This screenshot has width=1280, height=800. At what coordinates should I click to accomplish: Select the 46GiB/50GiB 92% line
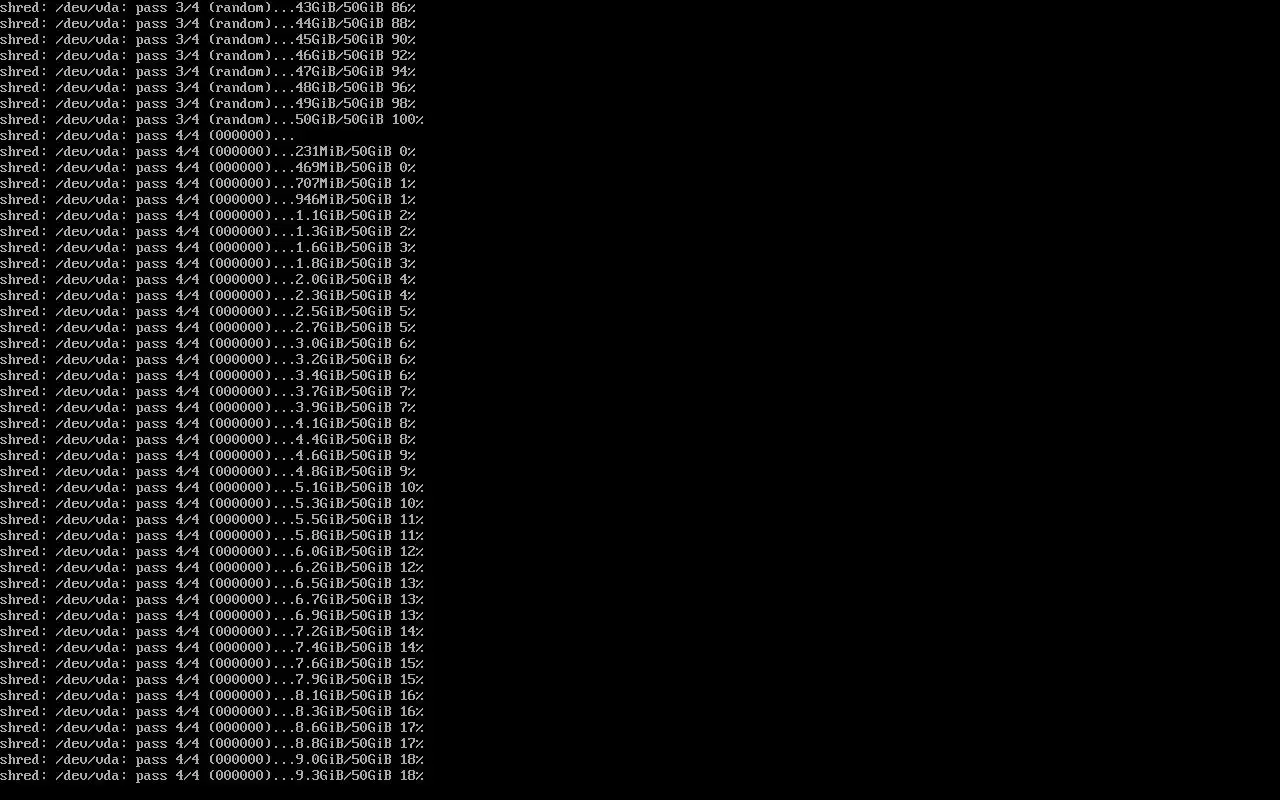208,55
